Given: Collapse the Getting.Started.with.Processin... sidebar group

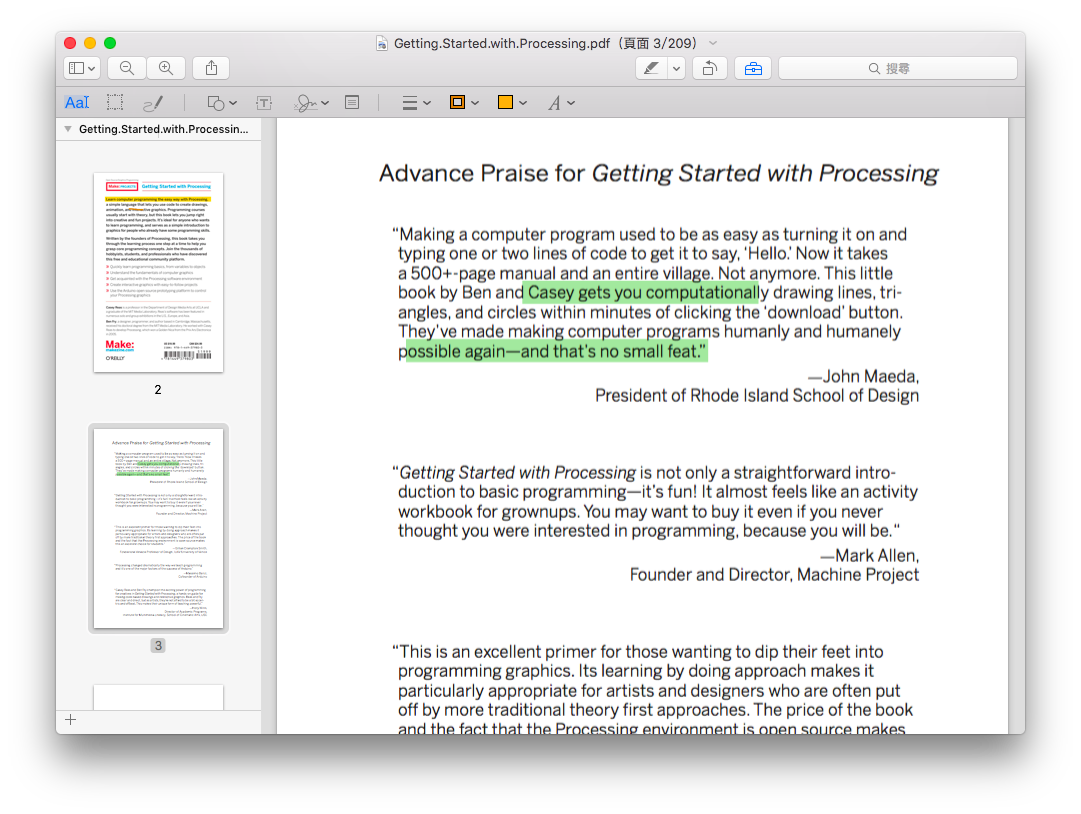Looking at the screenshot, I should [68, 129].
